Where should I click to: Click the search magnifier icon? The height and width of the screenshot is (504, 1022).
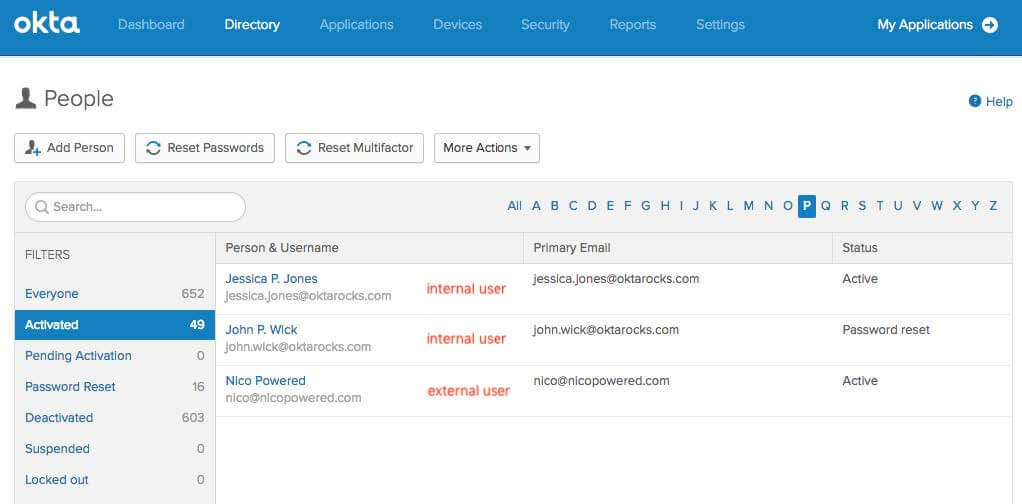click(42, 207)
